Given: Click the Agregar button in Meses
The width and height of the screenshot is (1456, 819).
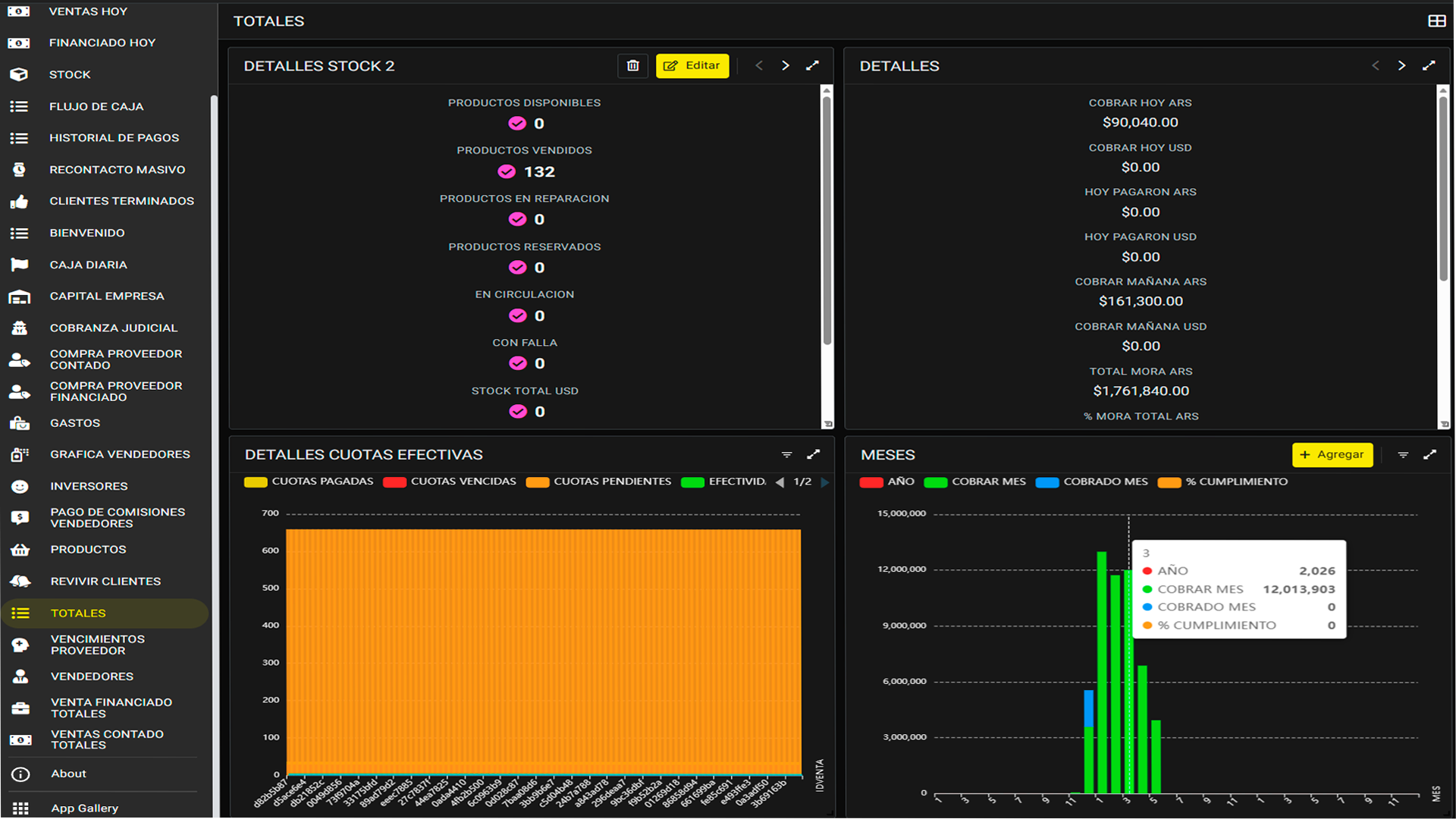Looking at the screenshot, I should [x=1332, y=455].
